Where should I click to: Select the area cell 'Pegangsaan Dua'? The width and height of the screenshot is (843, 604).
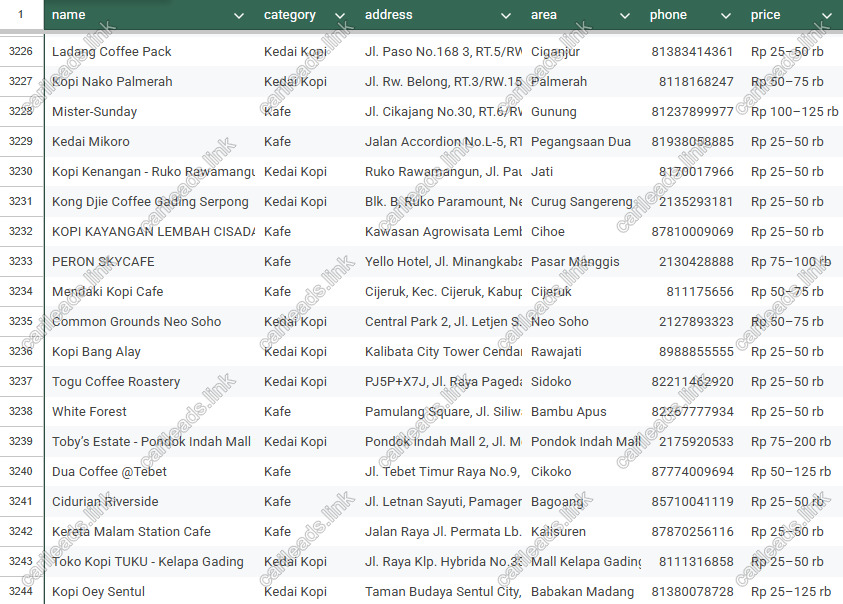[x=583, y=142]
